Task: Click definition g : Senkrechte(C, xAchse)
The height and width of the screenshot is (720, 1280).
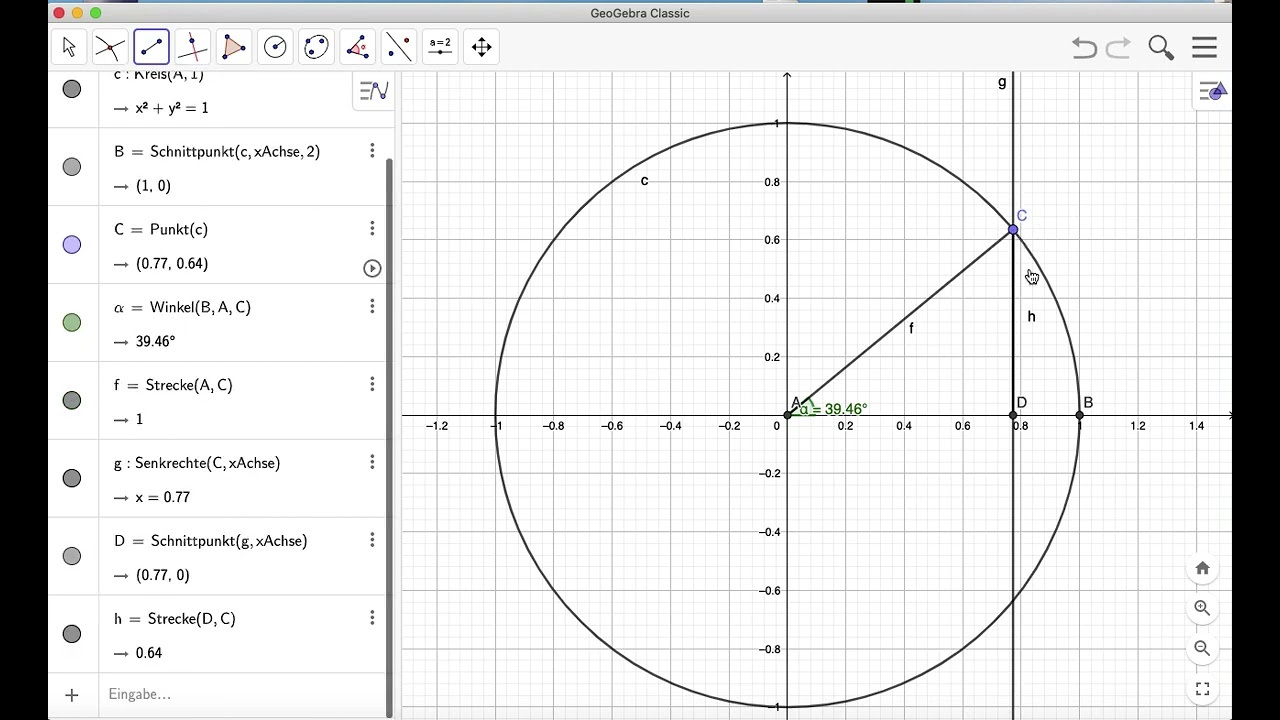Action: coord(197,463)
